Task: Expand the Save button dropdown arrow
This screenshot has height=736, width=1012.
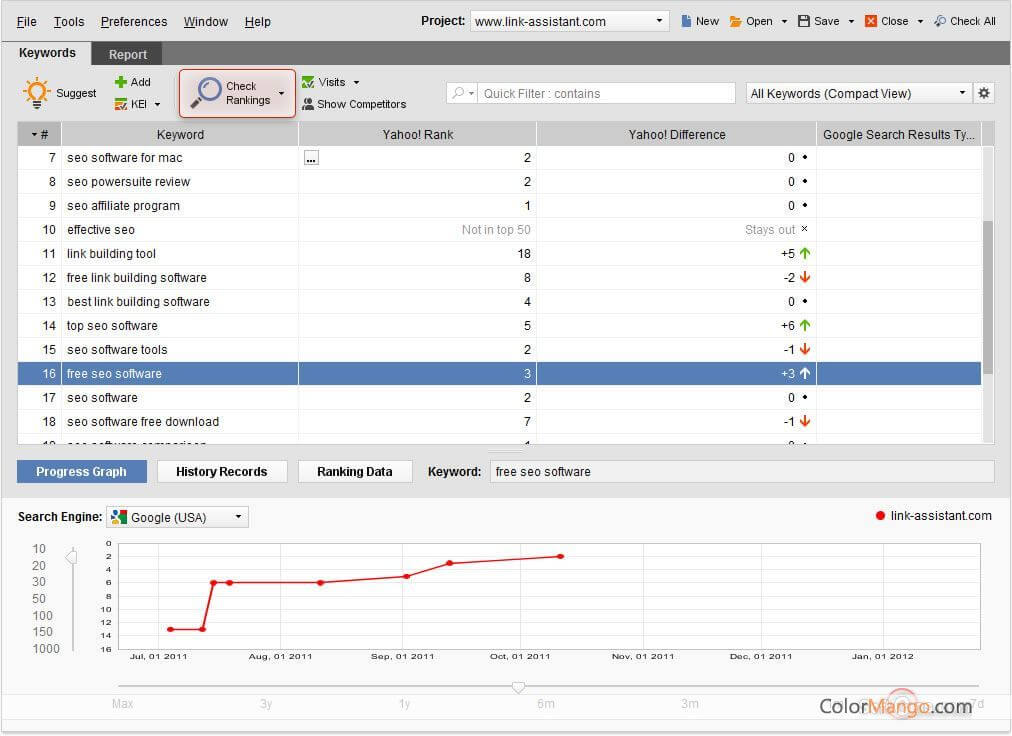Action: pyautogui.click(x=851, y=21)
